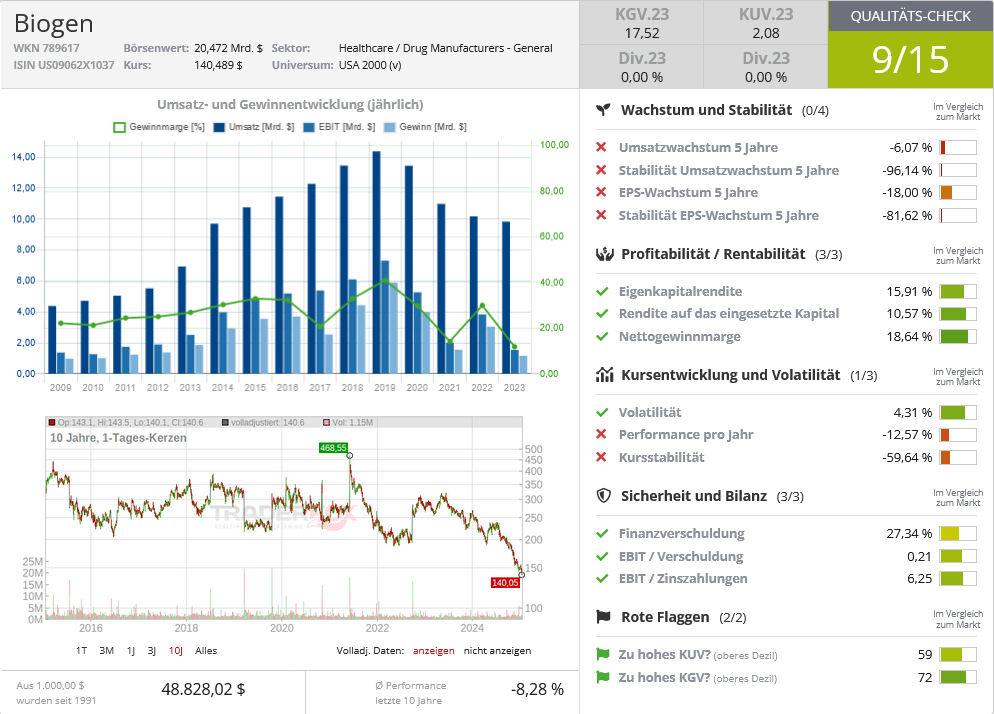The image size is (994, 714).
Task: Click the chart icon beside Kursentwicklung und Volatilität
Action: coord(605,375)
